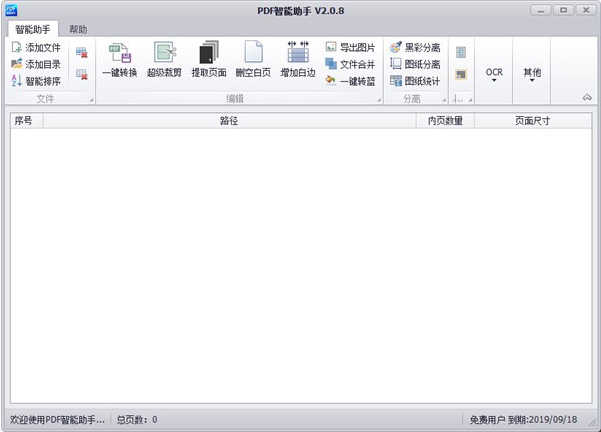Collapse the ribbon with the chevron
The image size is (601, 432).
coord(587,97)
